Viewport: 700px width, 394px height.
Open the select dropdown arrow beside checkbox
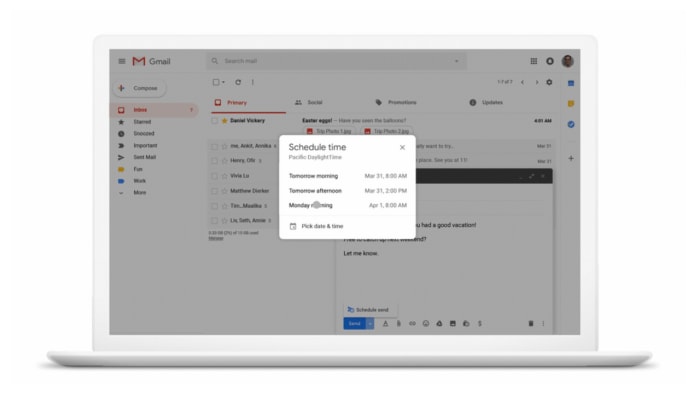click(223, 82)
